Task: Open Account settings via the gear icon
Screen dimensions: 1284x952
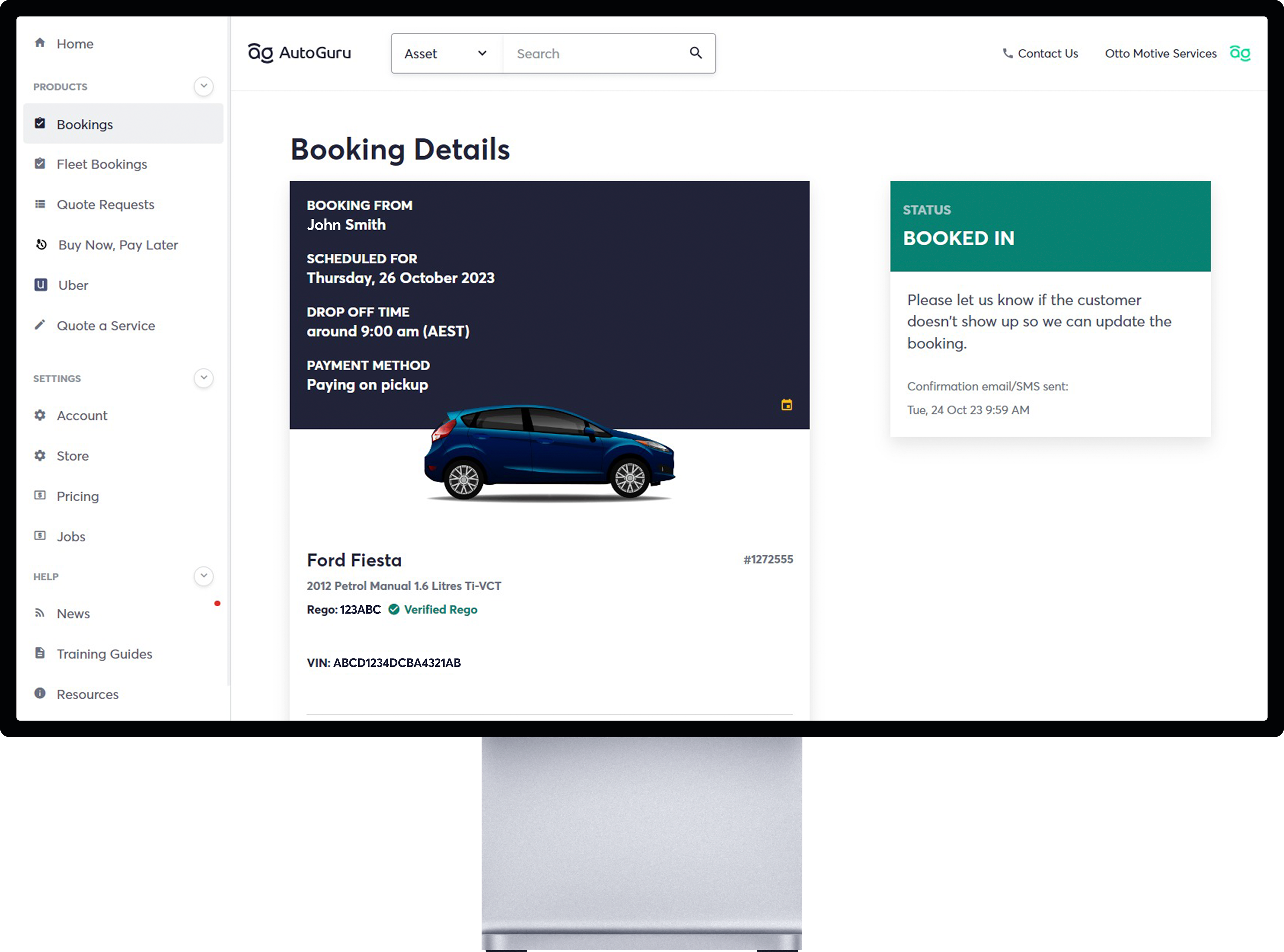Action: tap(40, 415)
